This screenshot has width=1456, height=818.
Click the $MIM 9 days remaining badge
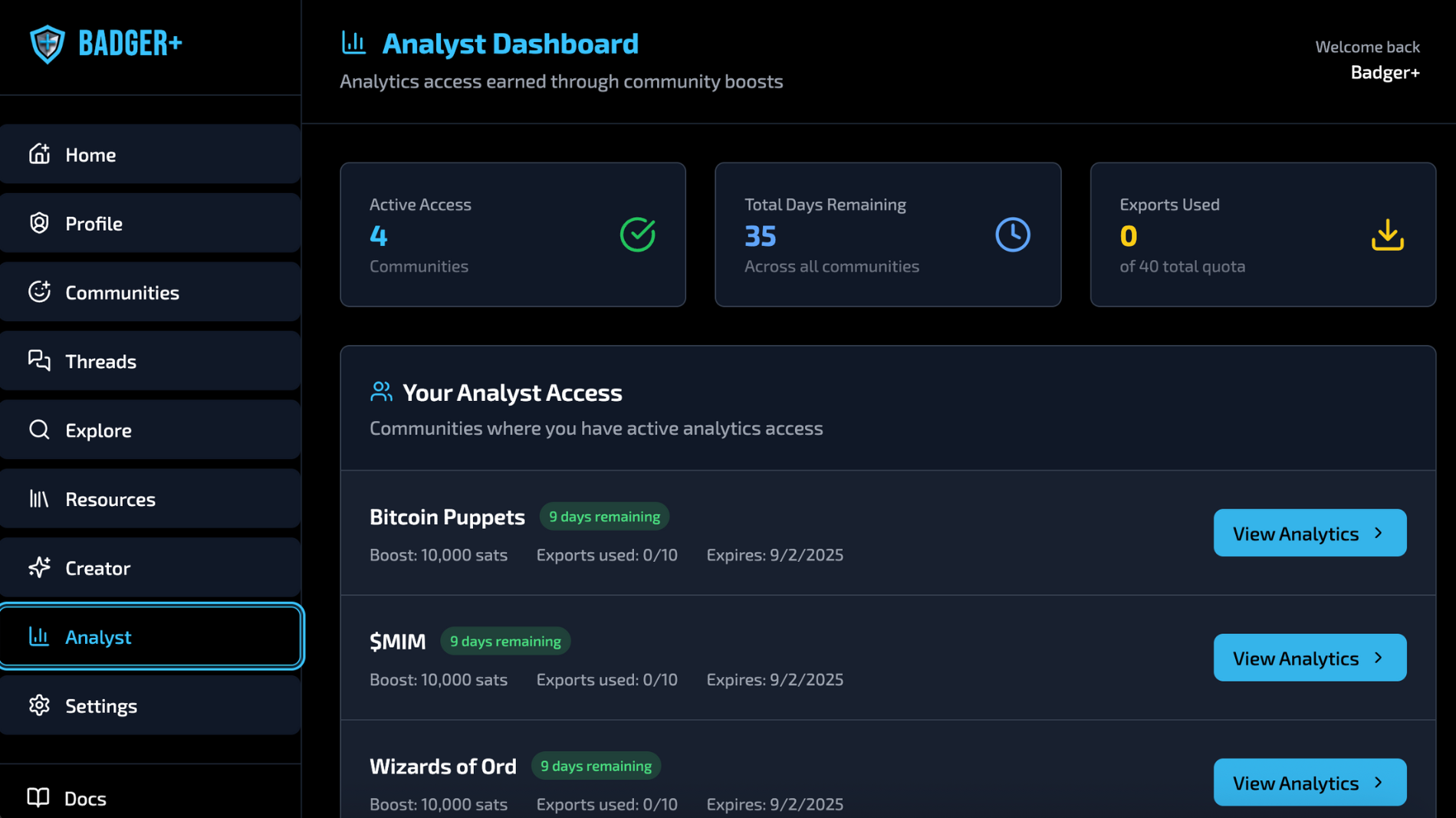click(x=505, y=642)
